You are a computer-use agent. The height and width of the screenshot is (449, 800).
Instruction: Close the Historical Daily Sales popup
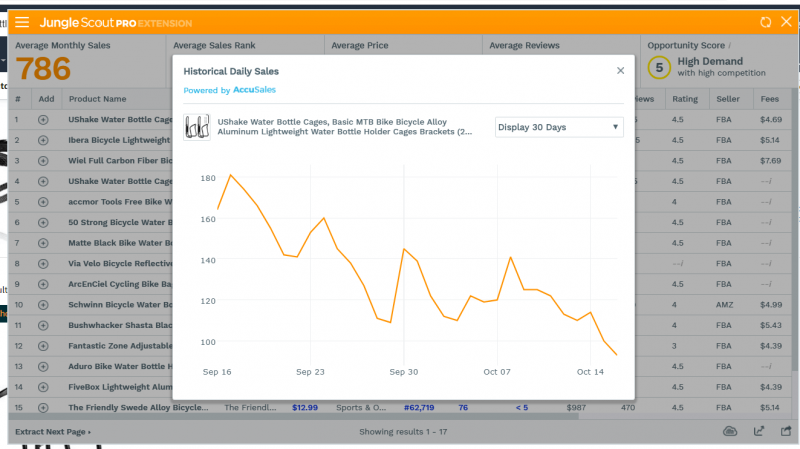(620, 71)
